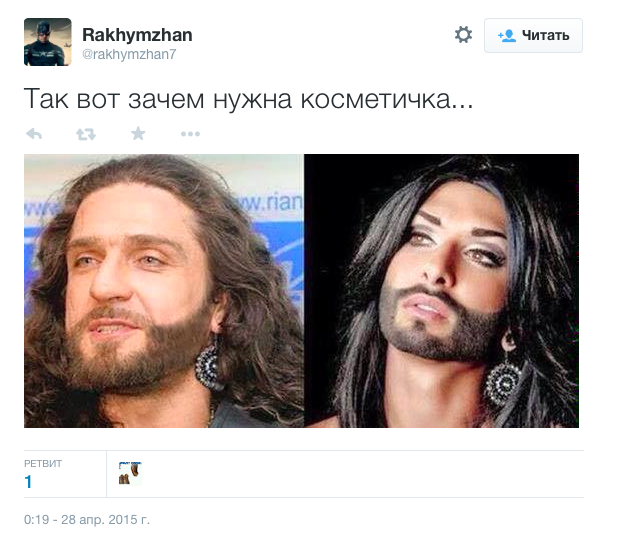Open the gear settings dropdown
Viewport: 618px width, 550px height.
(463, 35)
